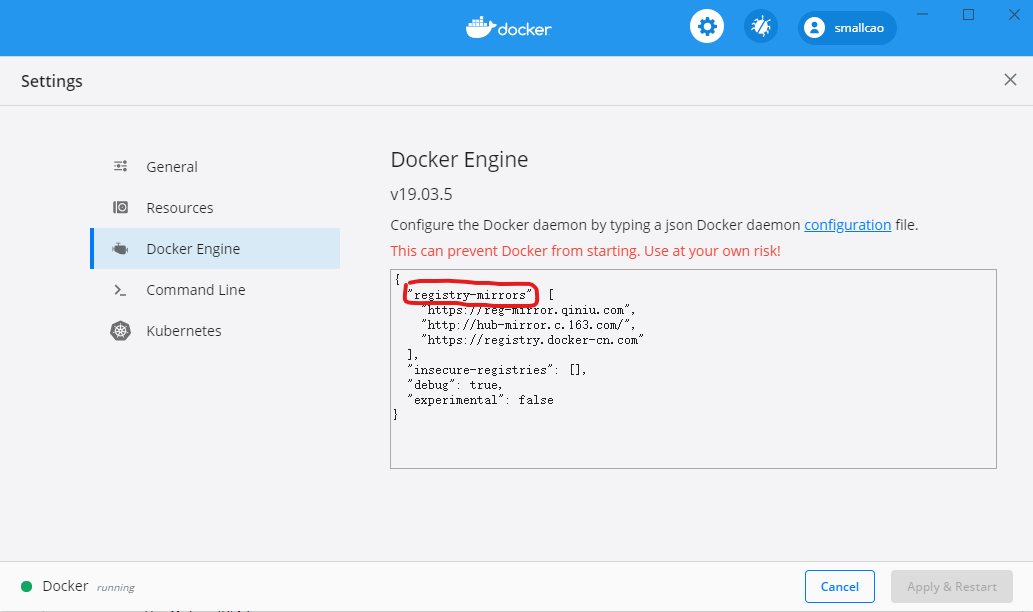The height and width of the screenshot is (612, 1033).
Task: Click the troubleshoot bug icon in the header
Action: click(760, 26)
